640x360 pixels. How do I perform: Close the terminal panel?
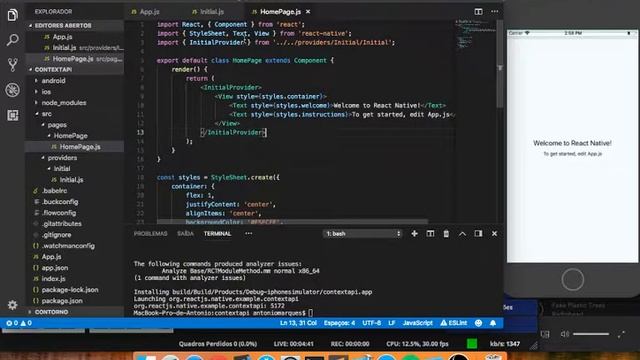point(494,233)
